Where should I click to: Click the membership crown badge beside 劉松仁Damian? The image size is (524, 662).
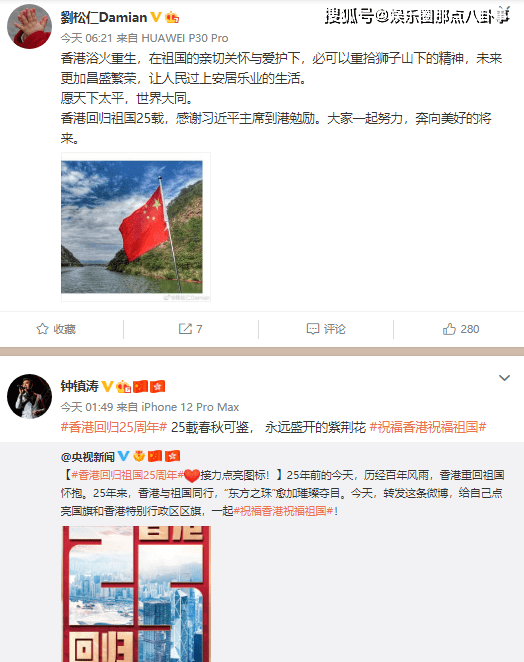pos(172,17)
